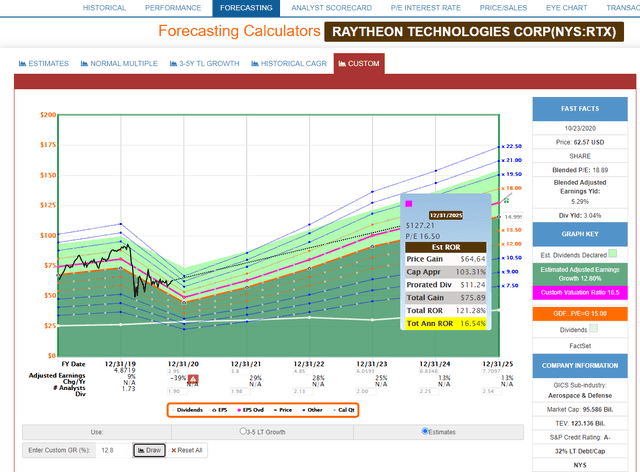Edit the 12/31/24 earnings estimate field
Viewport: 640px width, 472px height.
click(x=429, y=371)
